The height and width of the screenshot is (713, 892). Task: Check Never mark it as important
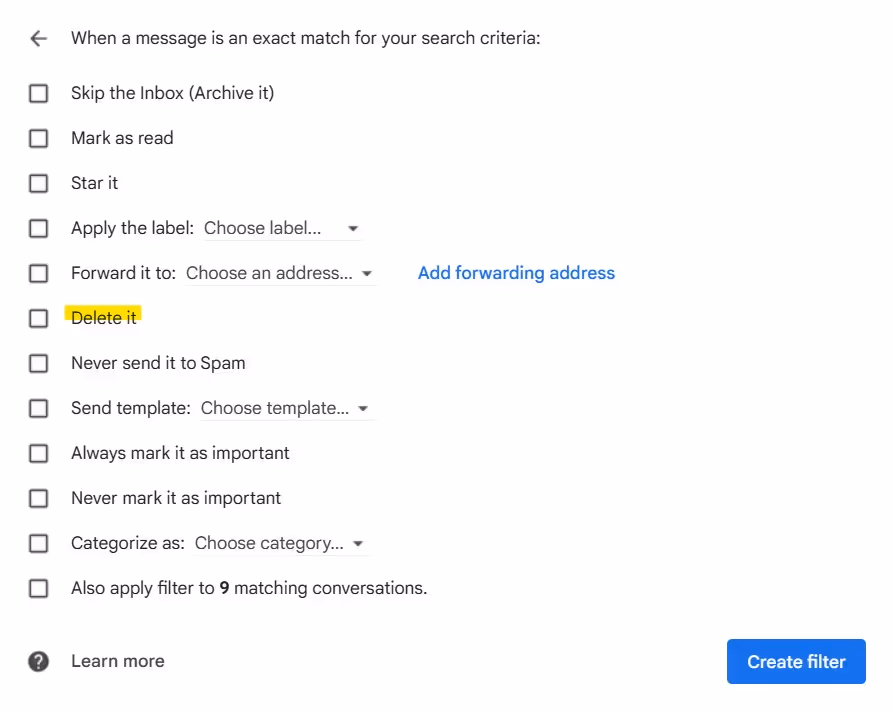tap(38, 498)
